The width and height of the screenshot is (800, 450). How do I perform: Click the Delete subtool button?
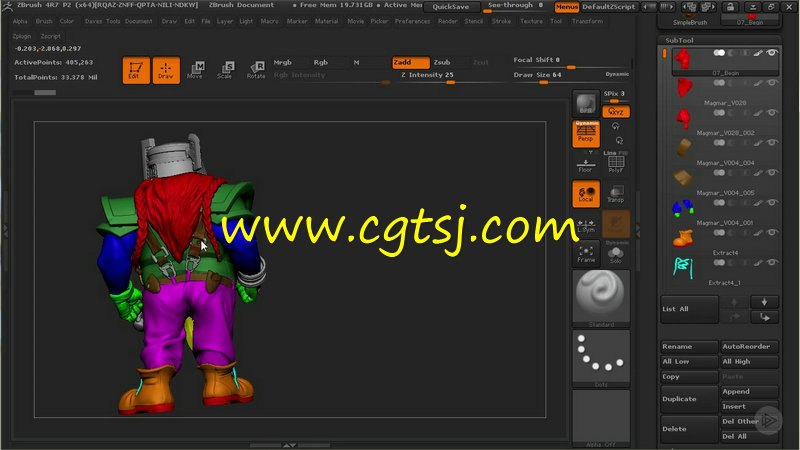(x=689, y=429)
